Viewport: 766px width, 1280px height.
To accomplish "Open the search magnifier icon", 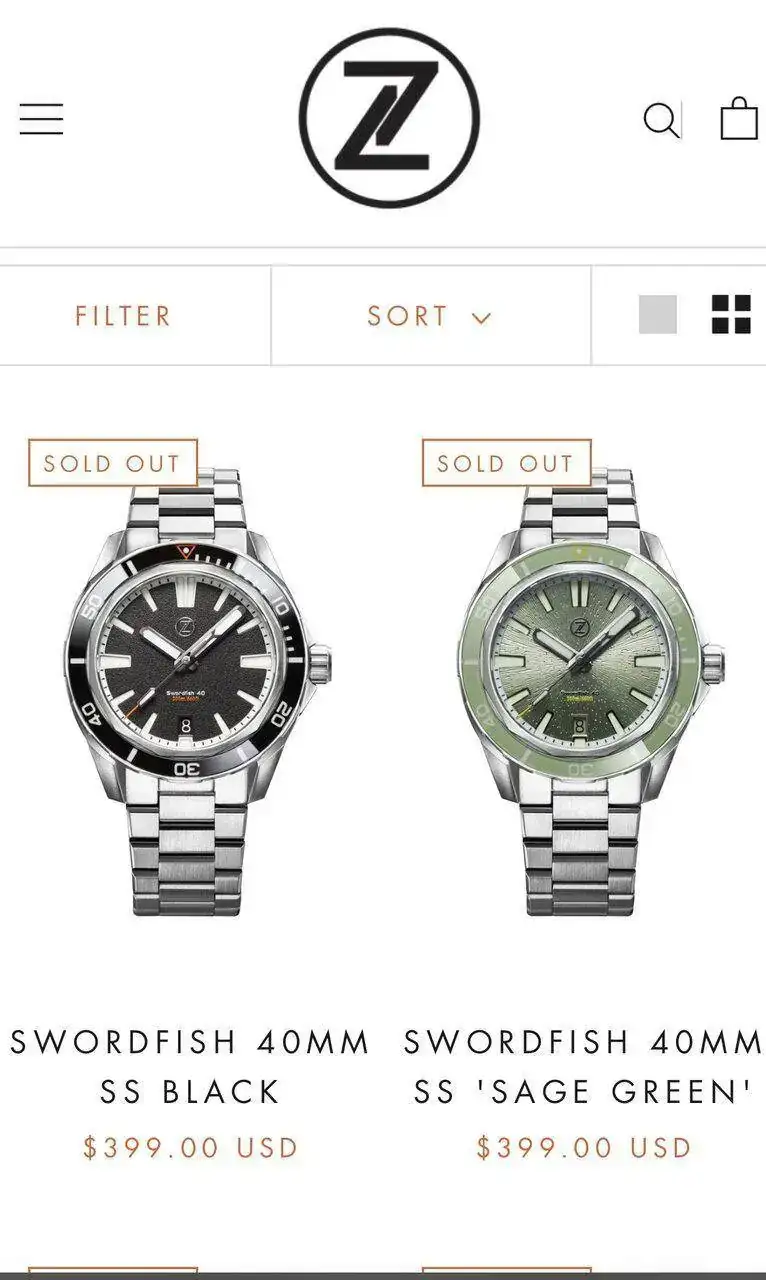I will pos(661,120).
